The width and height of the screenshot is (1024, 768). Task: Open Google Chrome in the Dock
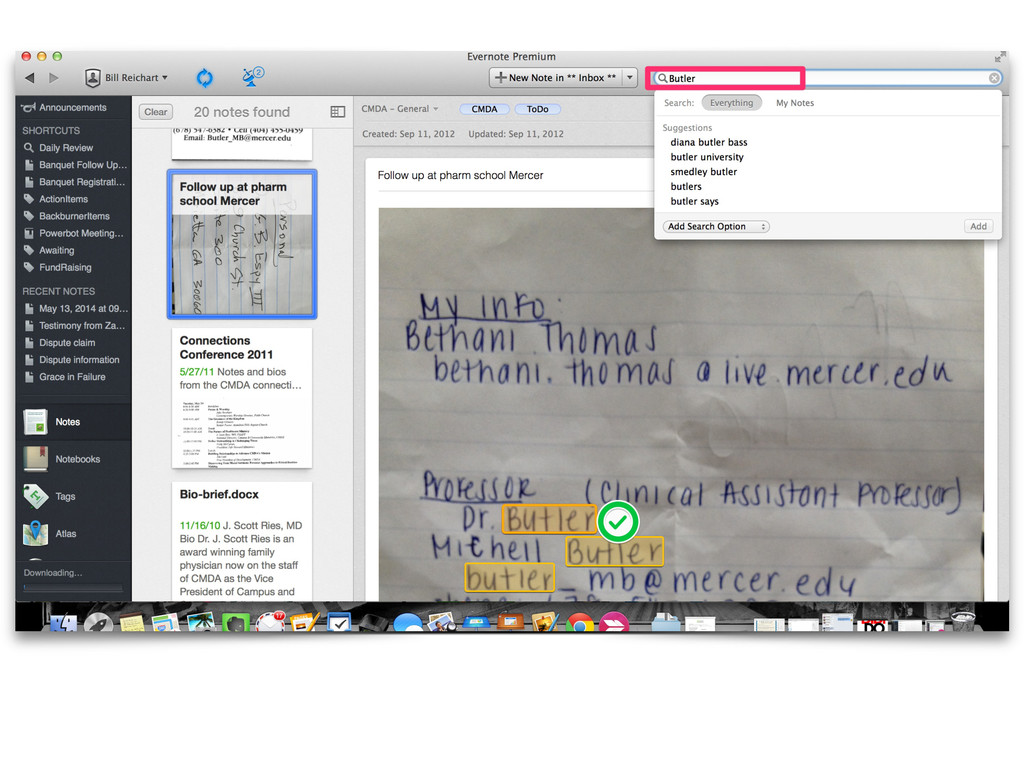point(579,624)
